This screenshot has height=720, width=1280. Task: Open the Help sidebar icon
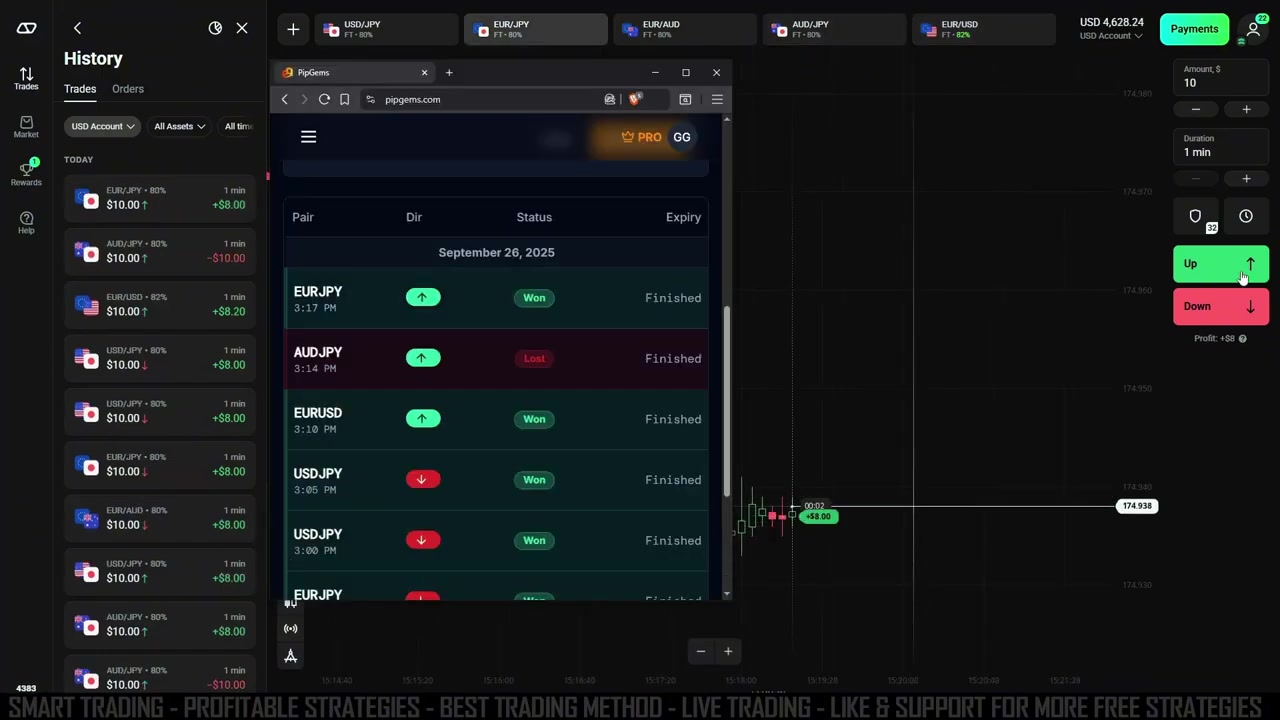point(26,222)
